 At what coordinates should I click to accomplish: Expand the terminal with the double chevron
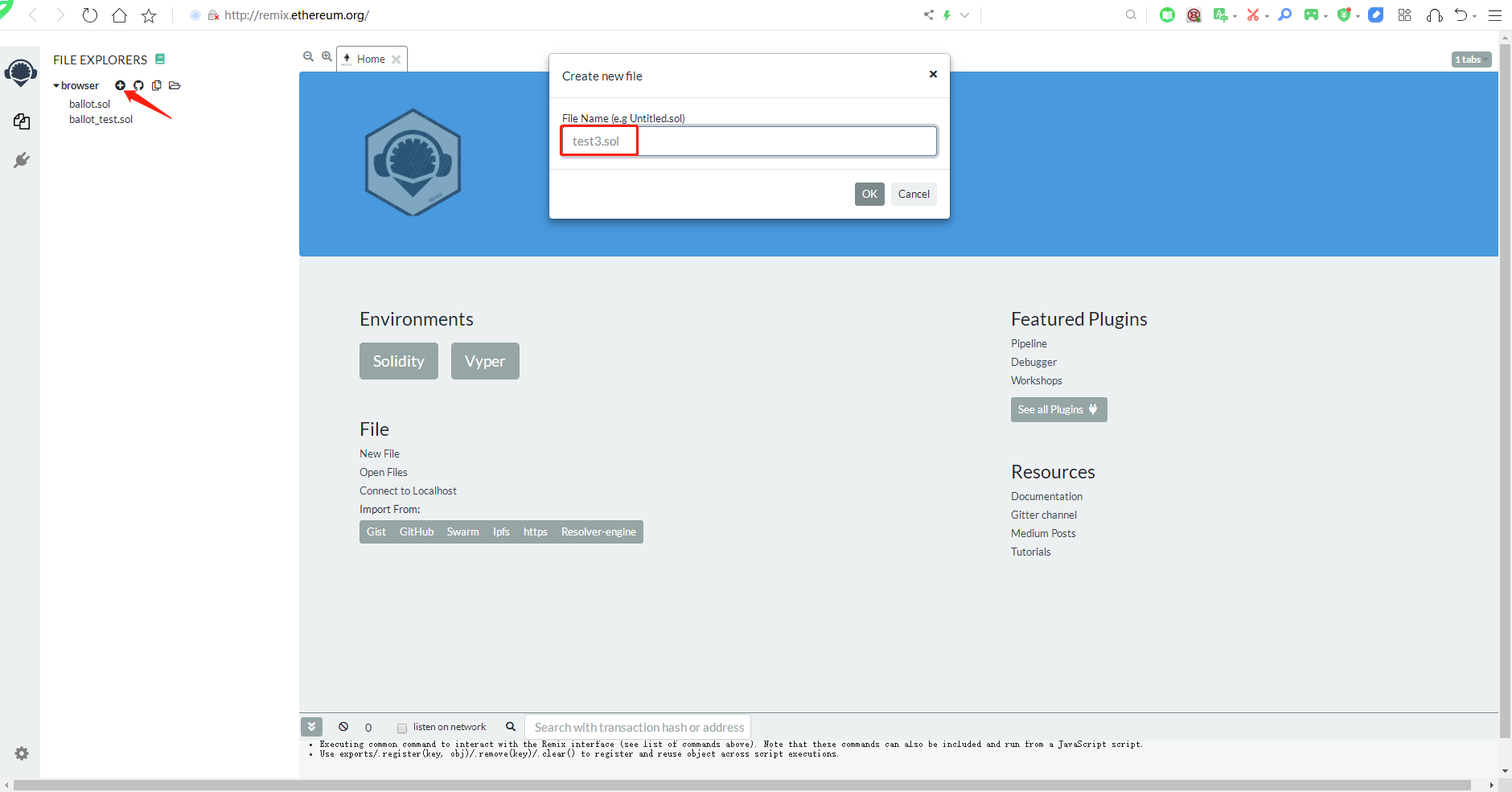pos(311,726)
